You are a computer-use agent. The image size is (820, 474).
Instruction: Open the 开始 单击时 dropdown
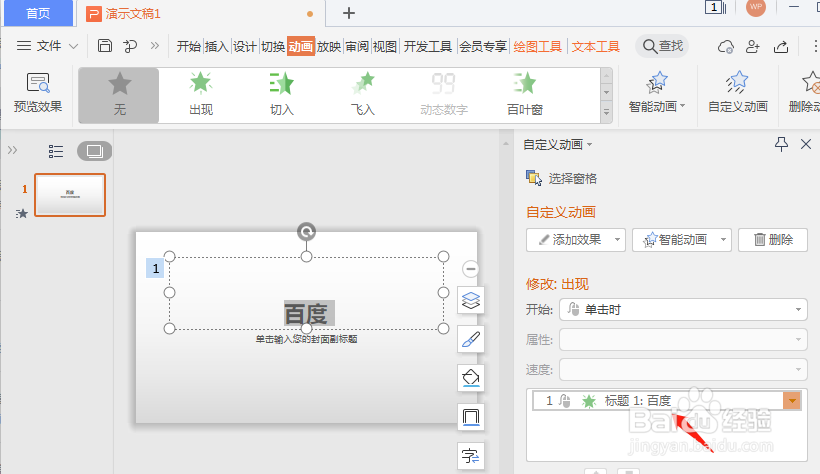[x=684, y=309]
